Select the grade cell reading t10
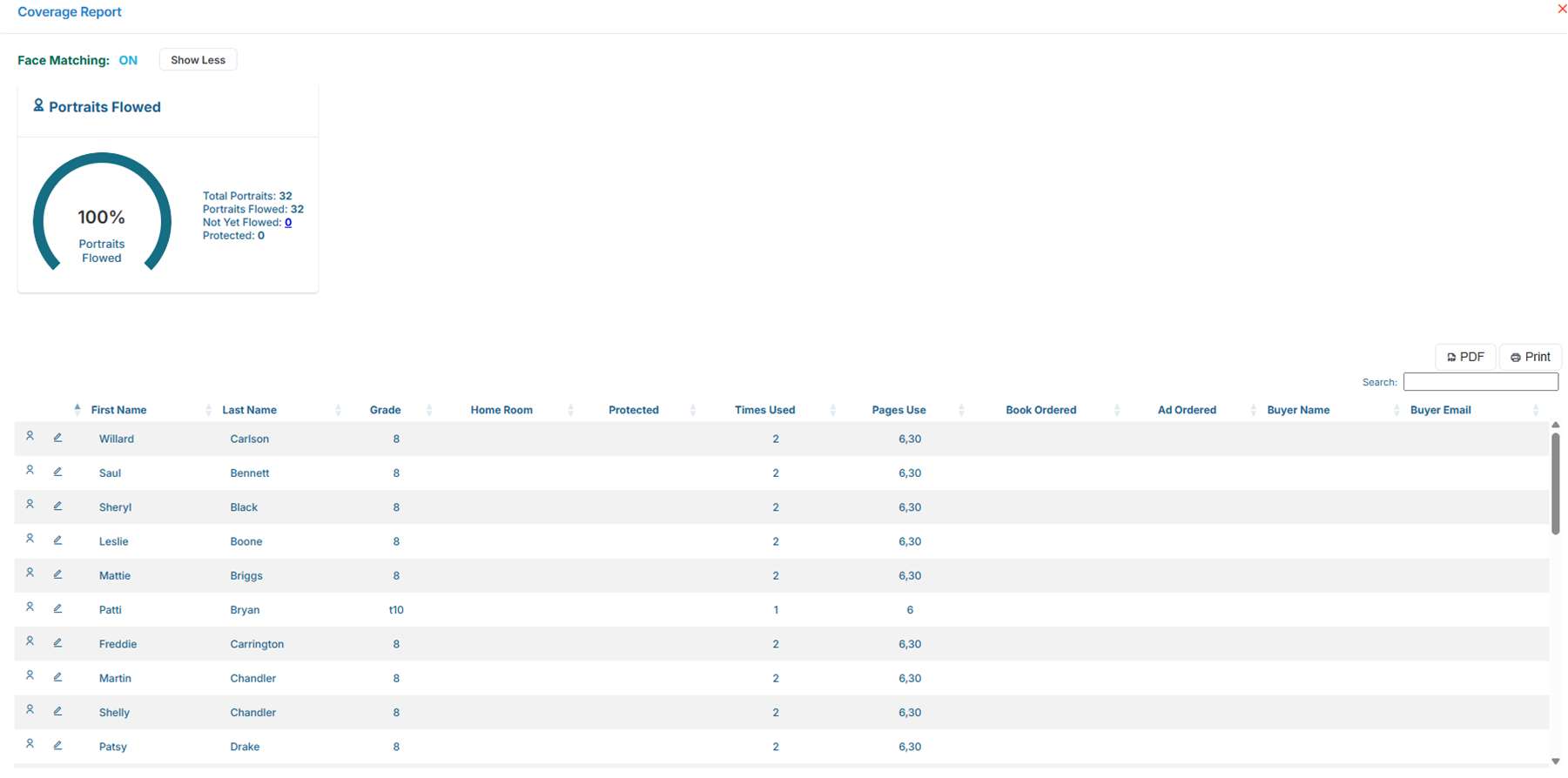1568x778 pixels. click(x=396, y=610)
